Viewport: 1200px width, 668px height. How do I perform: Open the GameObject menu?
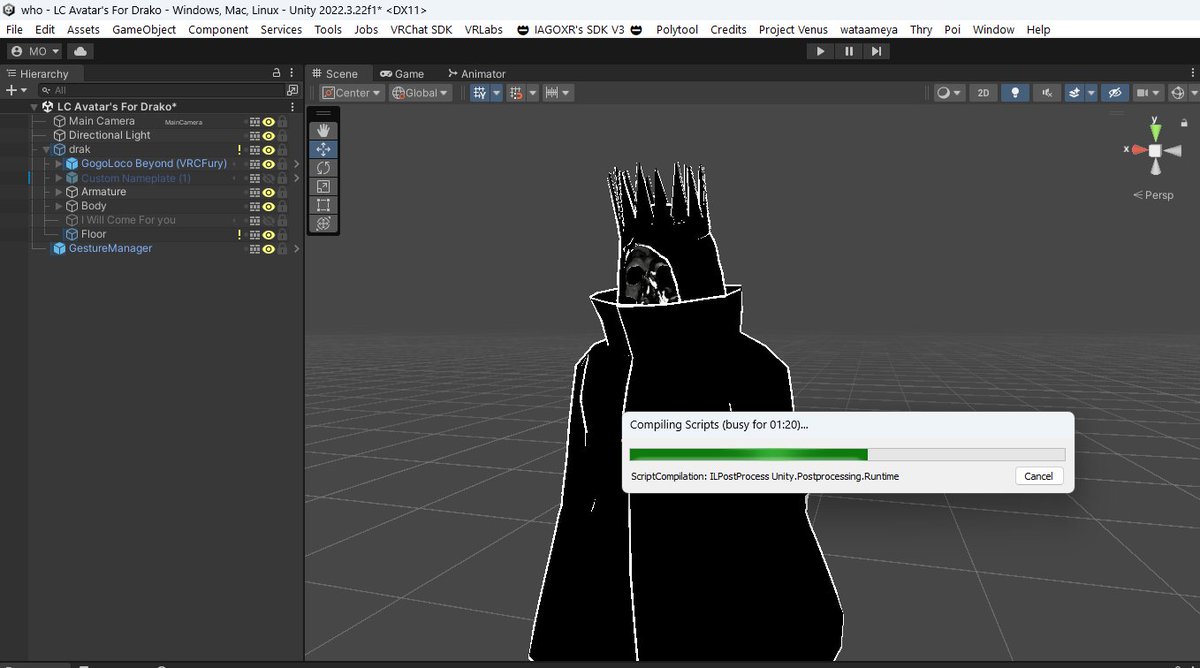click(144, 29)
